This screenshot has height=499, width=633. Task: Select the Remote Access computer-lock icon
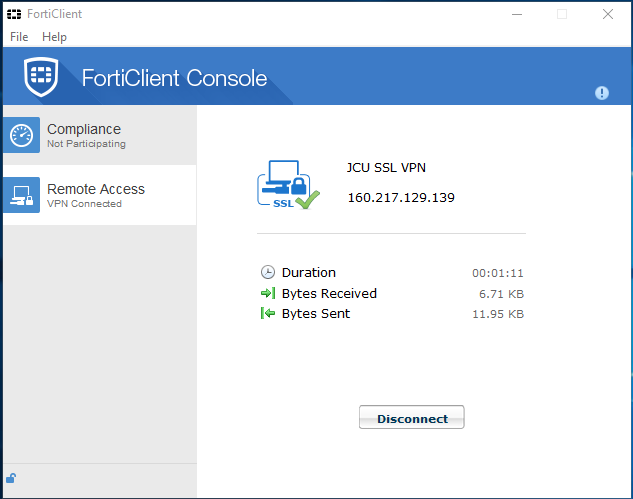(21, 195)
